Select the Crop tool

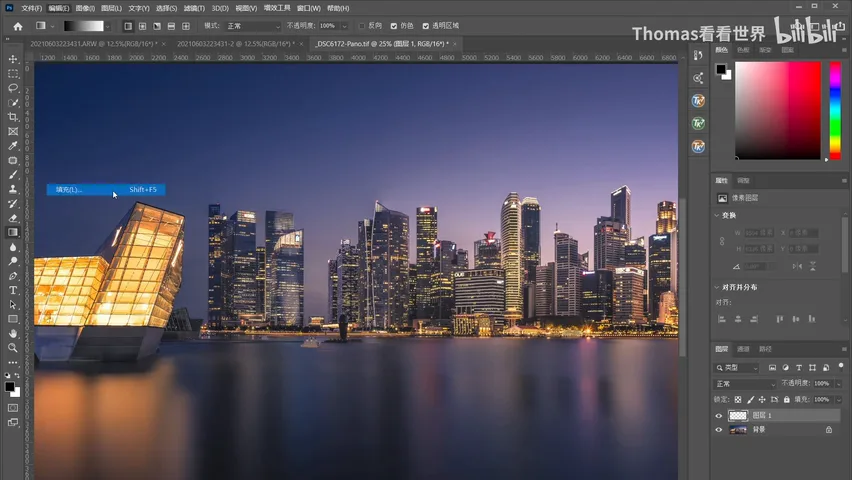[x=13, y=117]
